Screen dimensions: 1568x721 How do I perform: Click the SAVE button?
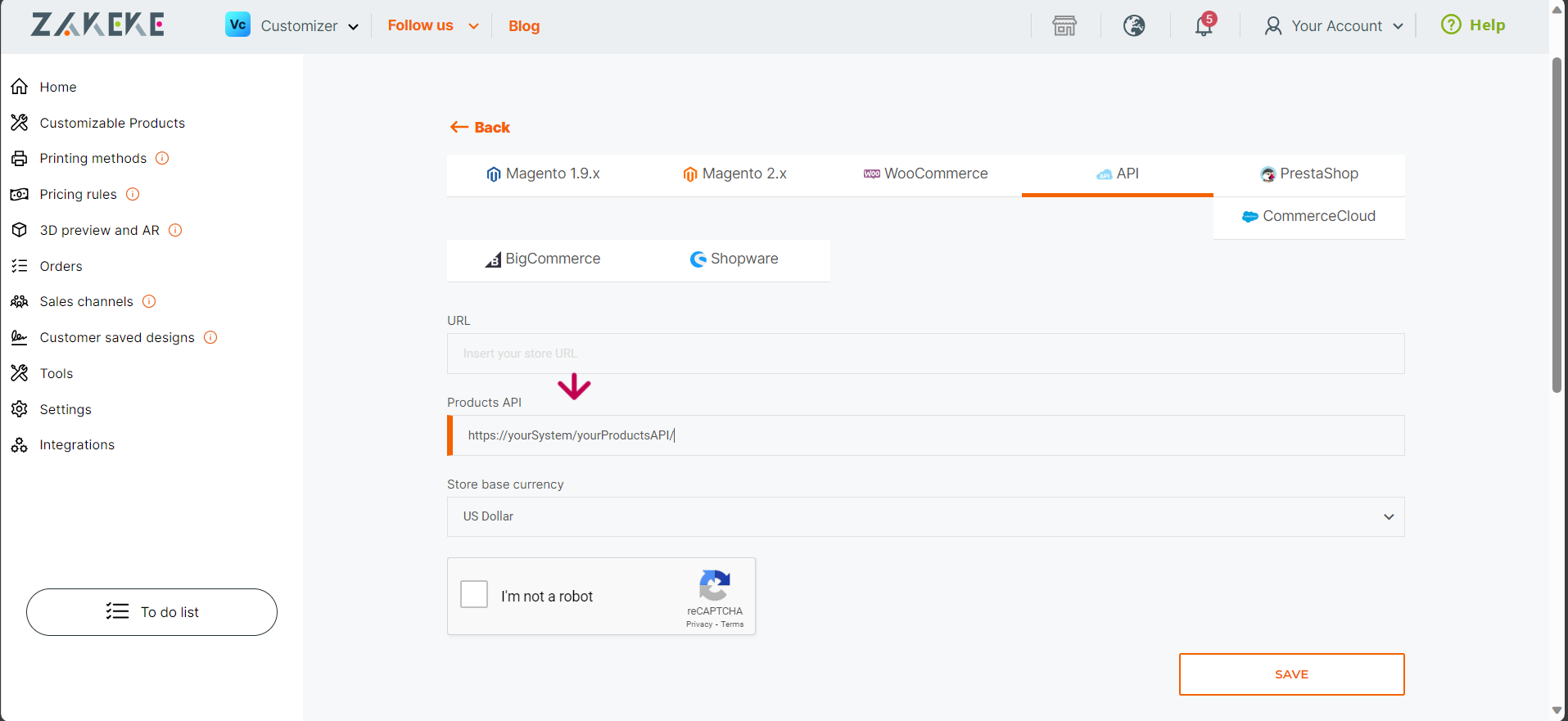1292,674
